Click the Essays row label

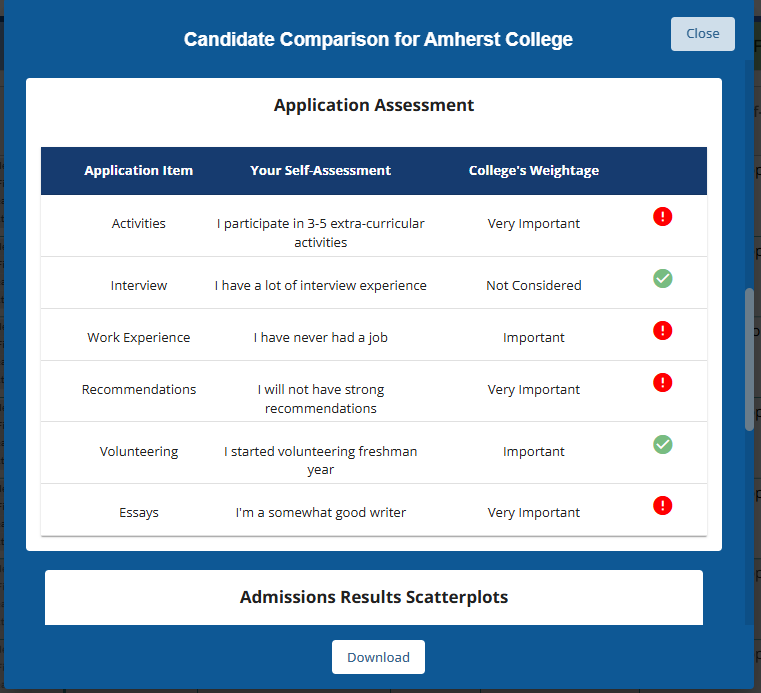click(x=139, y=512)
